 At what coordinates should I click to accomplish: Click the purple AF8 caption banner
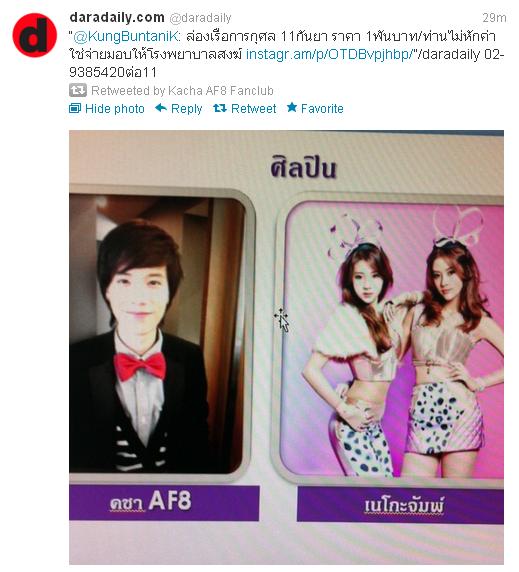click(164, 503)
